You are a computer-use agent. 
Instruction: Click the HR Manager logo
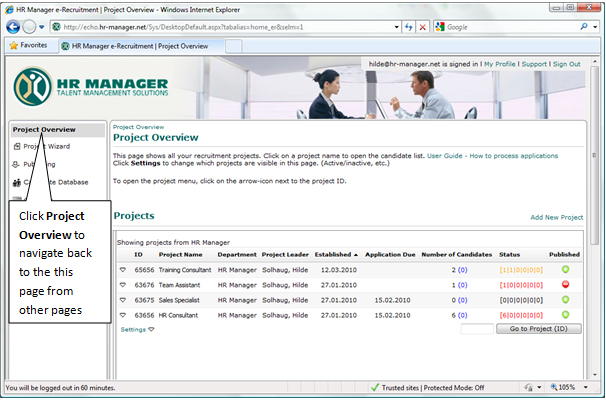point(91,87)
